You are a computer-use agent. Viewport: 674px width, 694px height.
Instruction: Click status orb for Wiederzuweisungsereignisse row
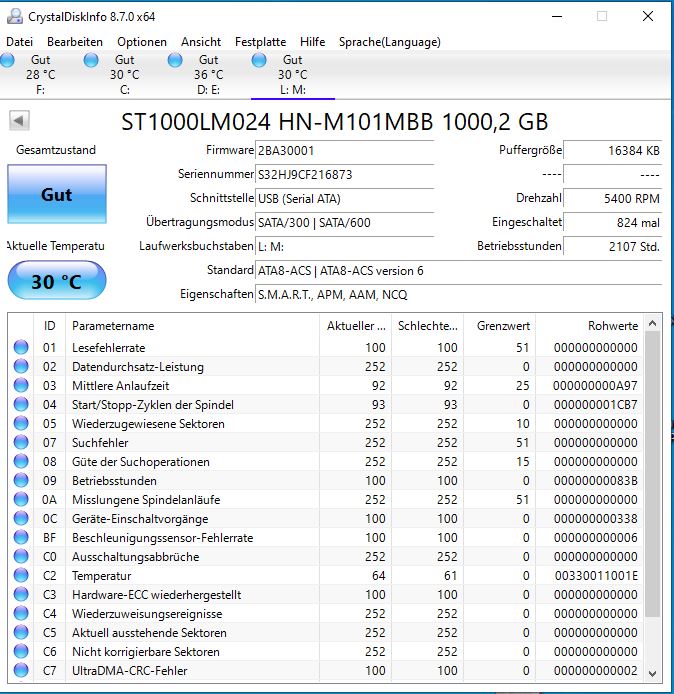(x=21, y=614)
